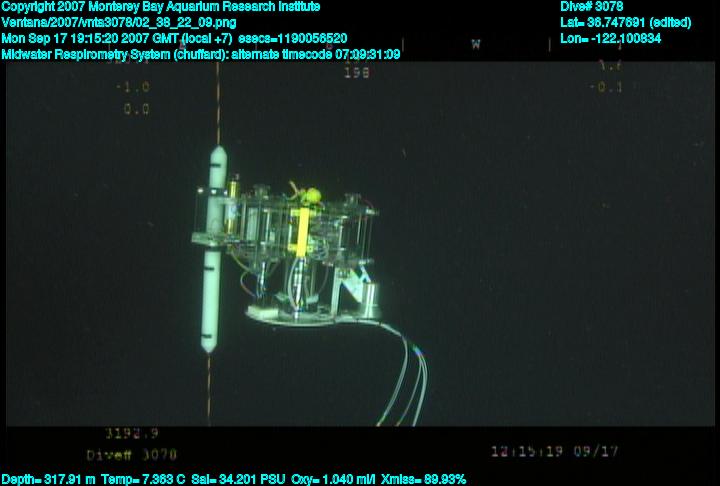Screen dimensions: 720x486
Task: Click the Depth= 317.91 m reading
Action: 49,480
